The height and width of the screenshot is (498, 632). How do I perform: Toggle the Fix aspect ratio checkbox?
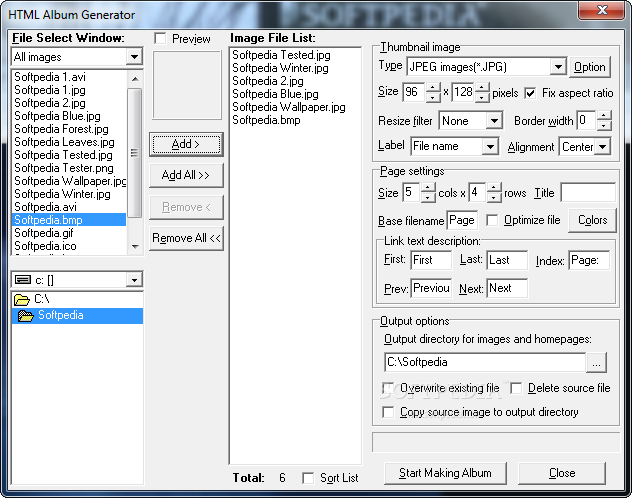pos(530,93)
